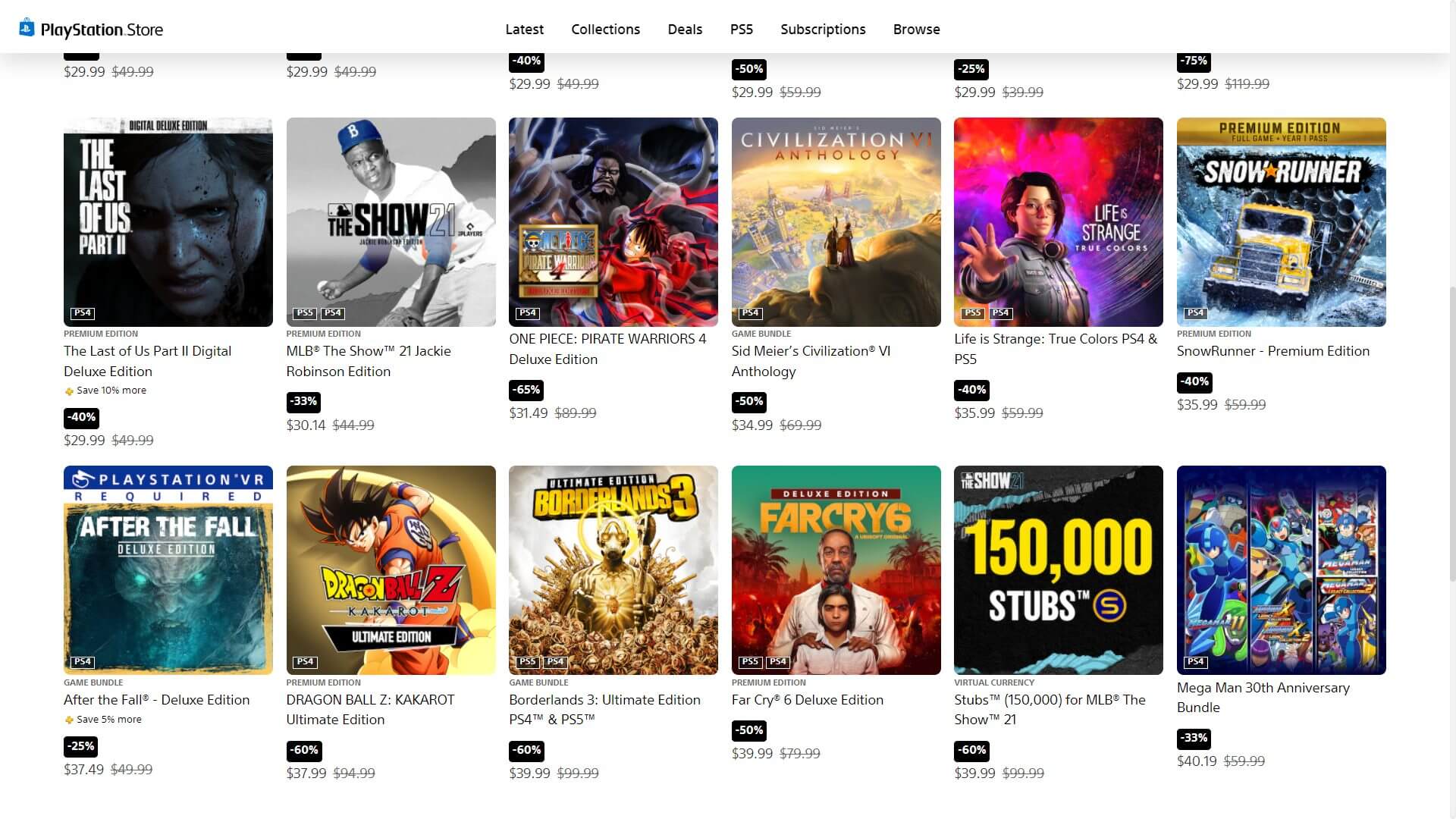Open SnowRunner - Premium Edition title link
The width and height of the screenshot is (1456, 819).
tap(1272, 350)
